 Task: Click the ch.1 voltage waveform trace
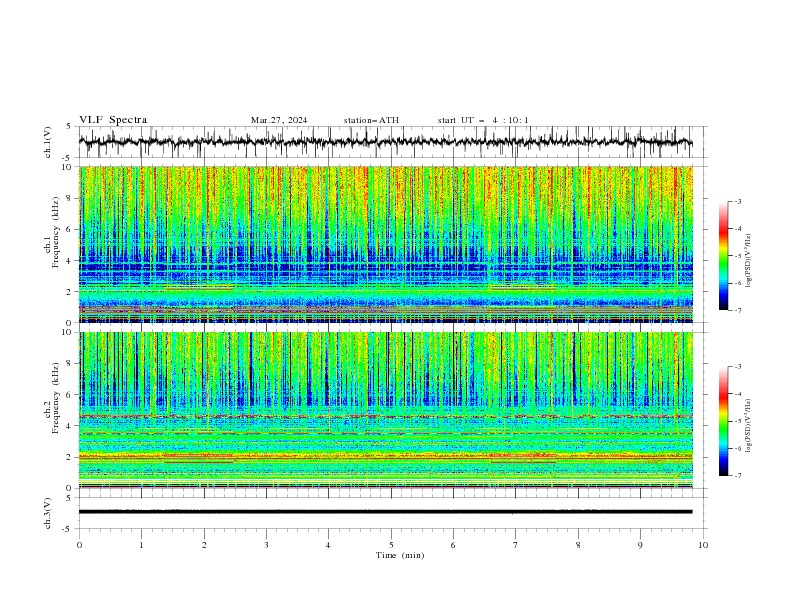click(385, 142)
